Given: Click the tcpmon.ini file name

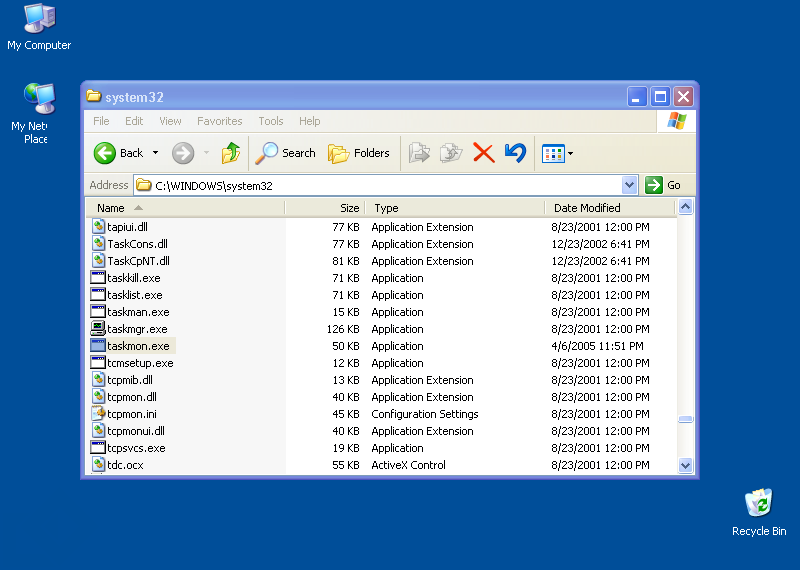Looking at the screenshot, I should (x=132, y=414).
